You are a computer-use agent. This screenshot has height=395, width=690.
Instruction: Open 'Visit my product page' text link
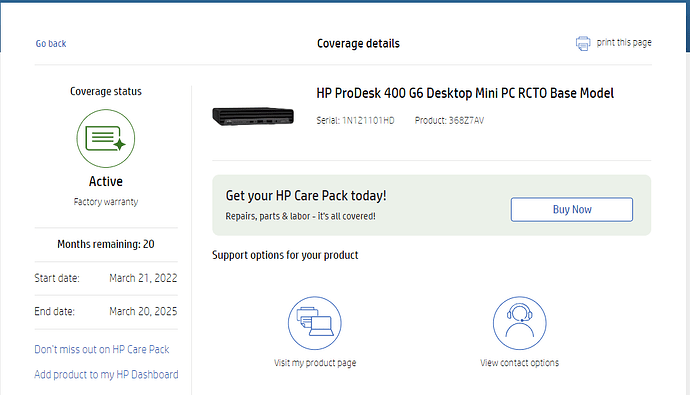(x=315, y=363)
